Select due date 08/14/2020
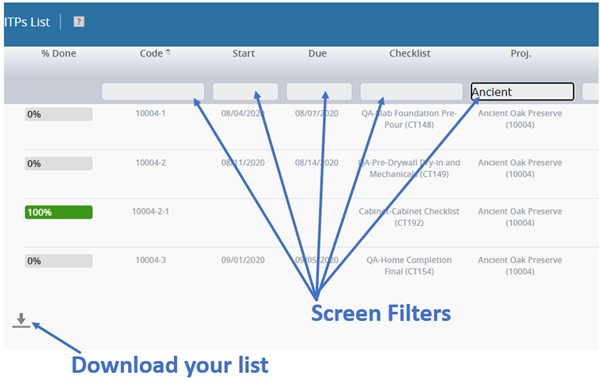This screenshot has height=382, width=600. [316, 163]
